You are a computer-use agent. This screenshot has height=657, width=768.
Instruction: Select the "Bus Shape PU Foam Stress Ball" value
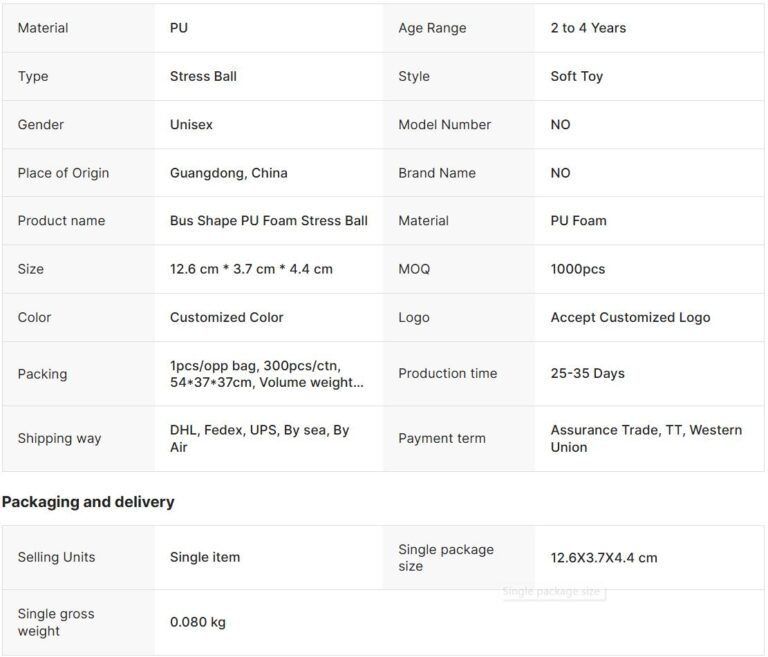268,221
